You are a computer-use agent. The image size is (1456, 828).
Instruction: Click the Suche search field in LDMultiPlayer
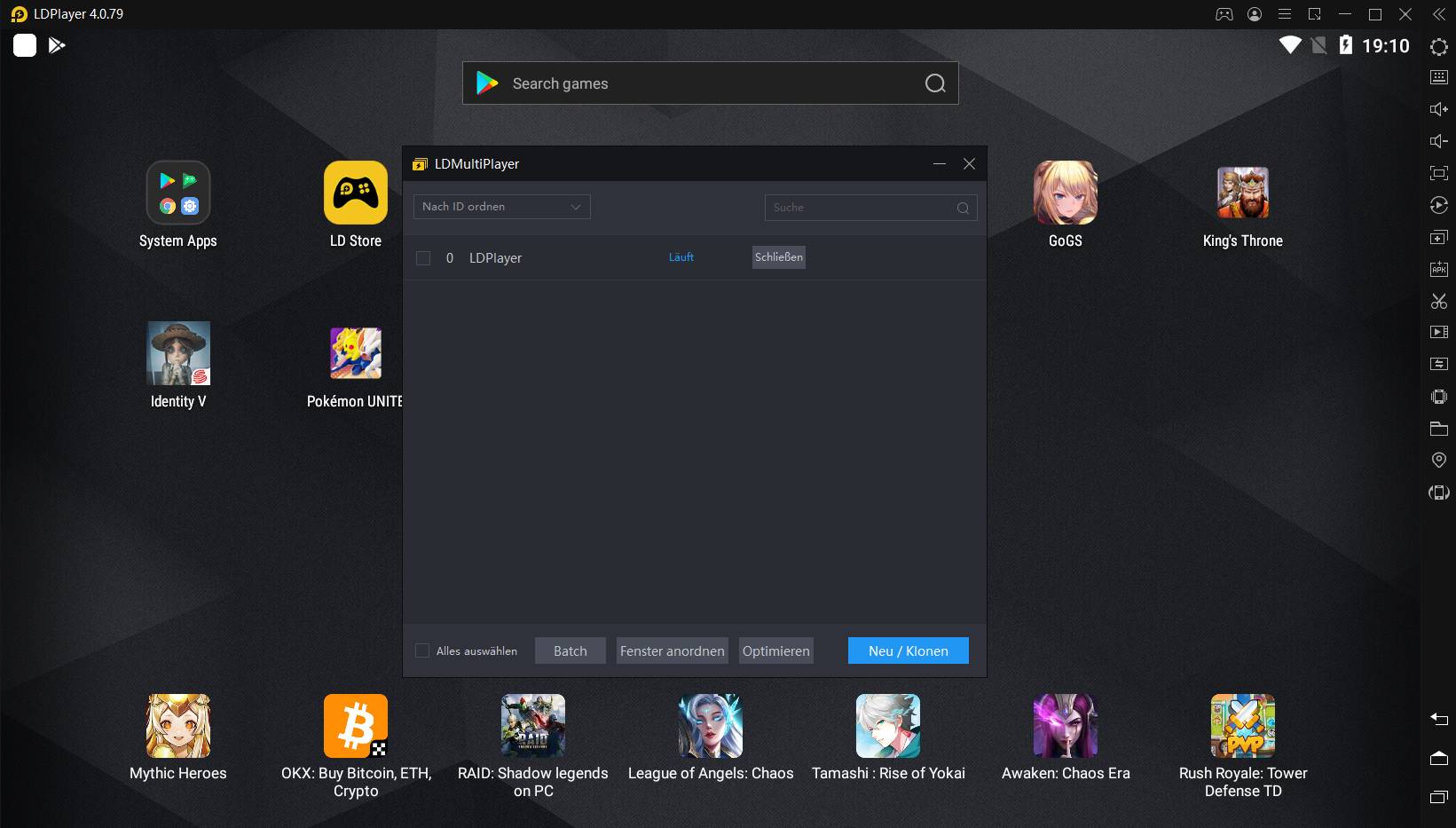[871, 208]
